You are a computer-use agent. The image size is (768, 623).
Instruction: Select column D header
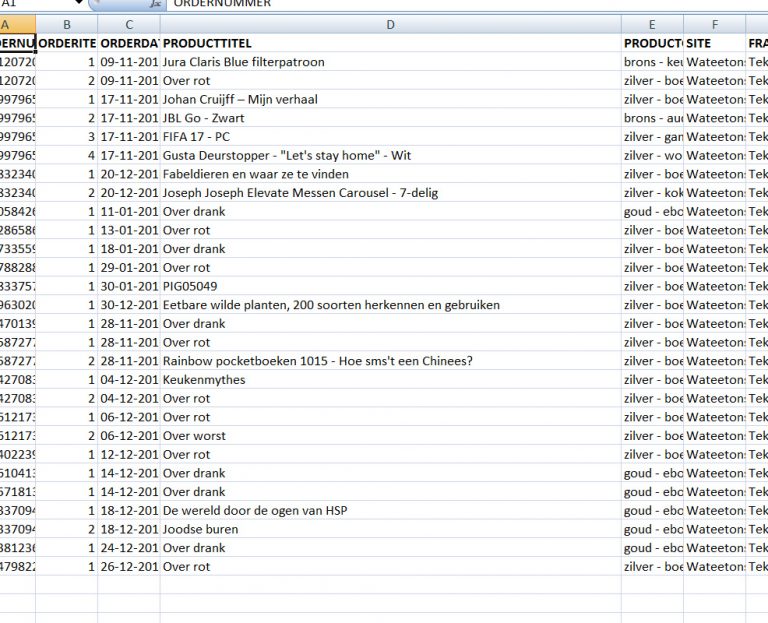coord(390,24)
